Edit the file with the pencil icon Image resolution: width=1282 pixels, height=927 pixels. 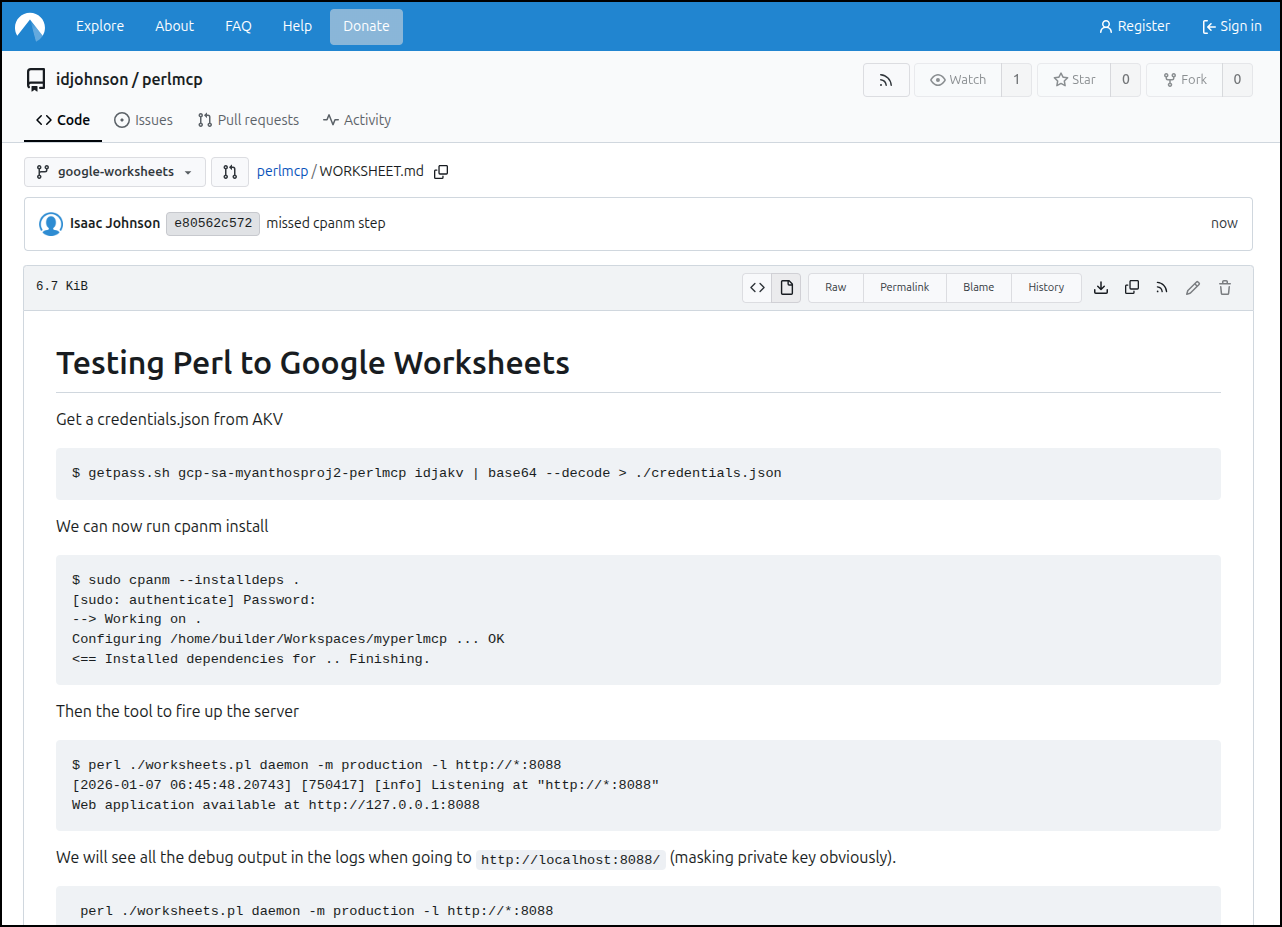(1193, 288)
